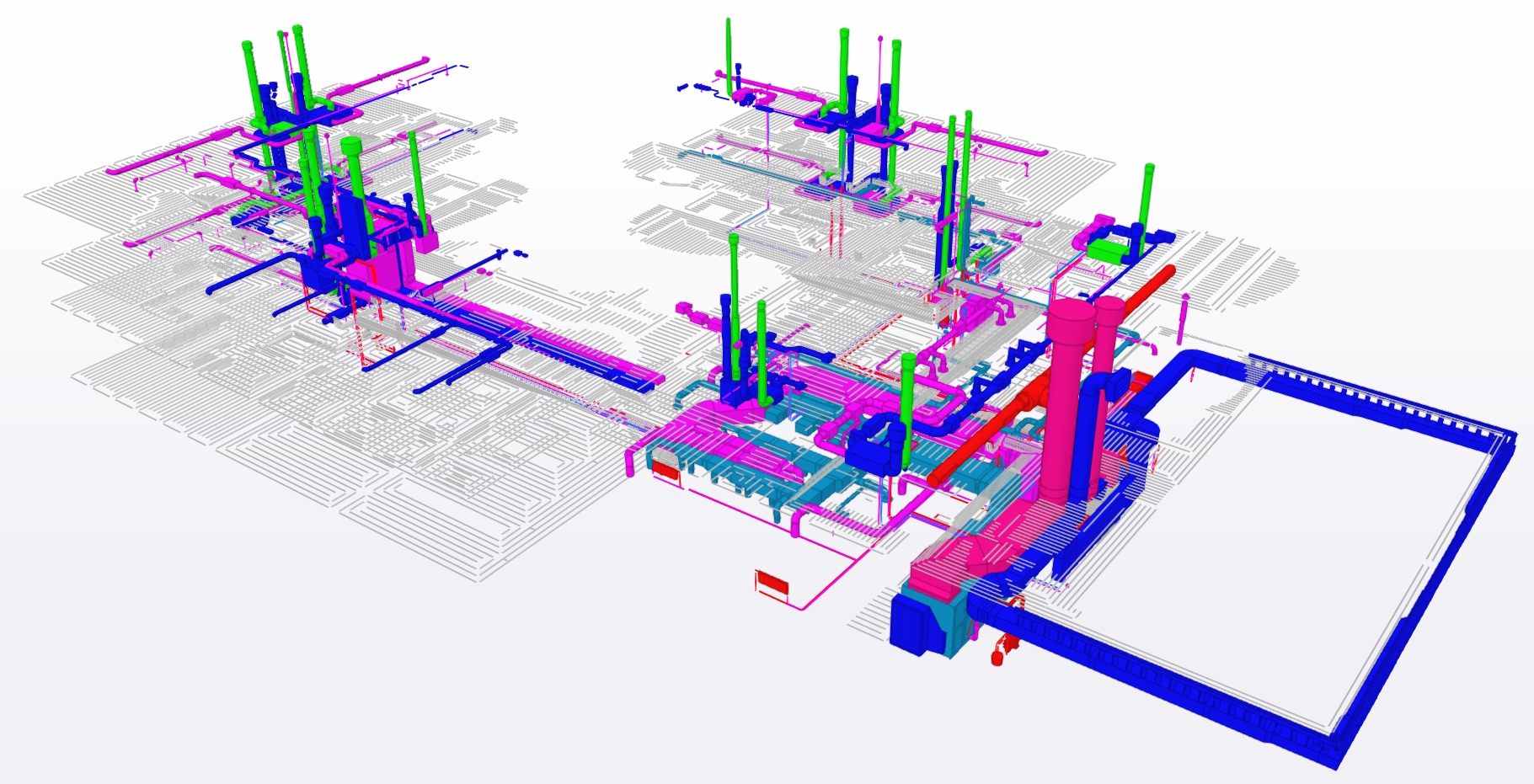Select the green rectangular unit at upper right
The height and width of the screenshot is (784, 1534).
coord(1108,250)
